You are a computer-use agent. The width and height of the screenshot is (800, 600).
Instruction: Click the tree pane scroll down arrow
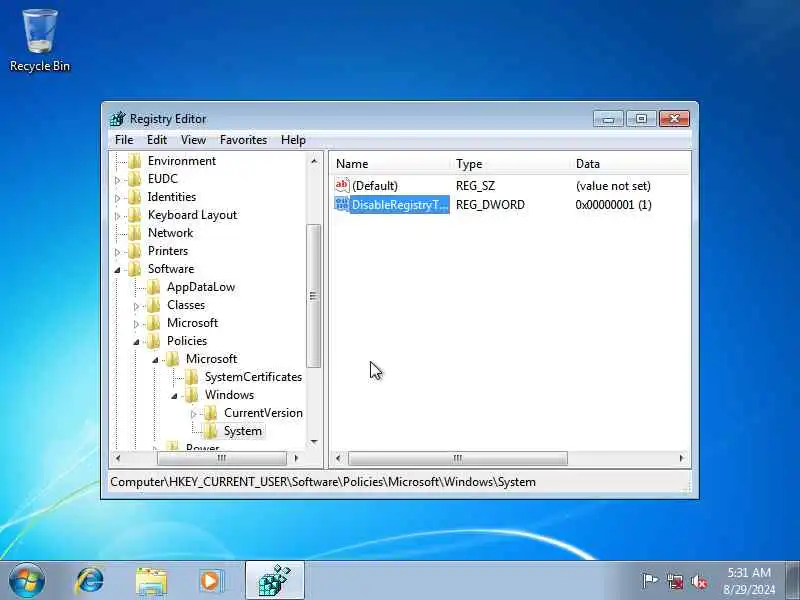pos(314,442)
